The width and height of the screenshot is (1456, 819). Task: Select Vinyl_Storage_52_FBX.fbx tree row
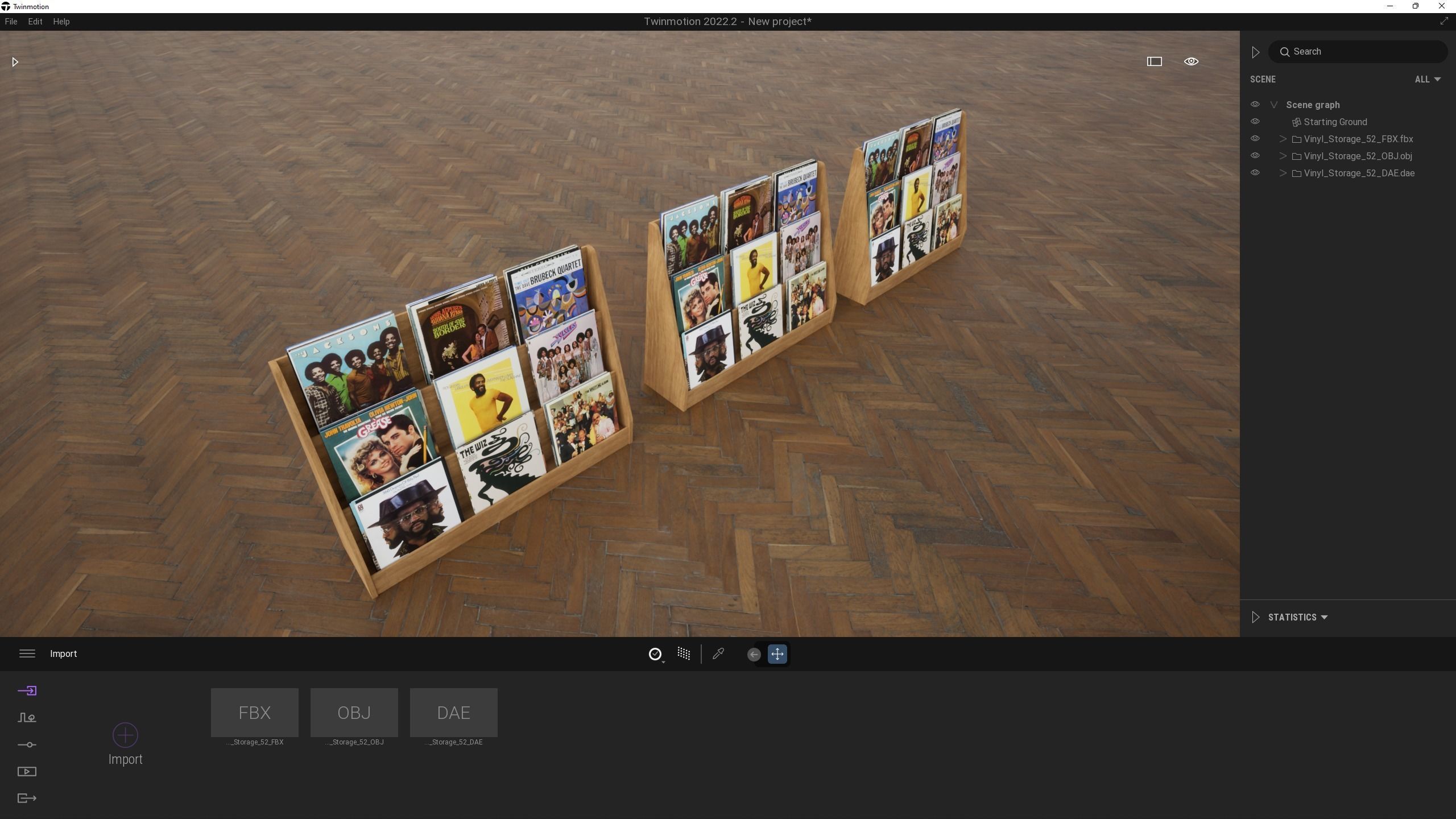[x=1347, y=139]
